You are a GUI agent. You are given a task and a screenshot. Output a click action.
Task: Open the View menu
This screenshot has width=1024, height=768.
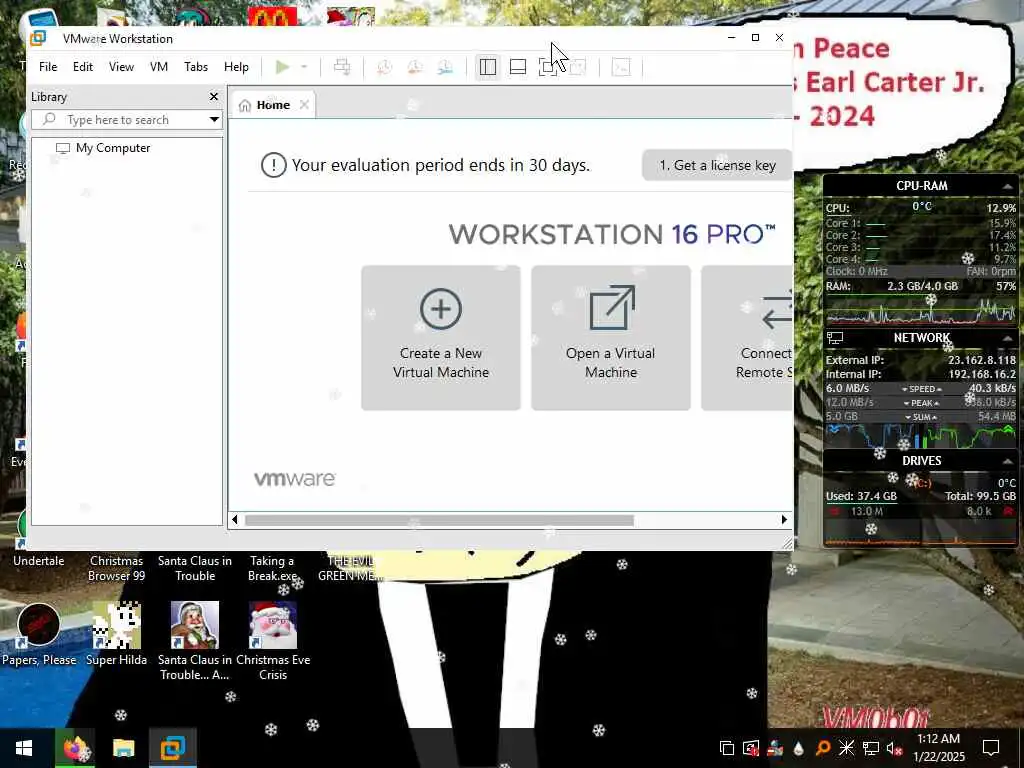click(121, 67)
